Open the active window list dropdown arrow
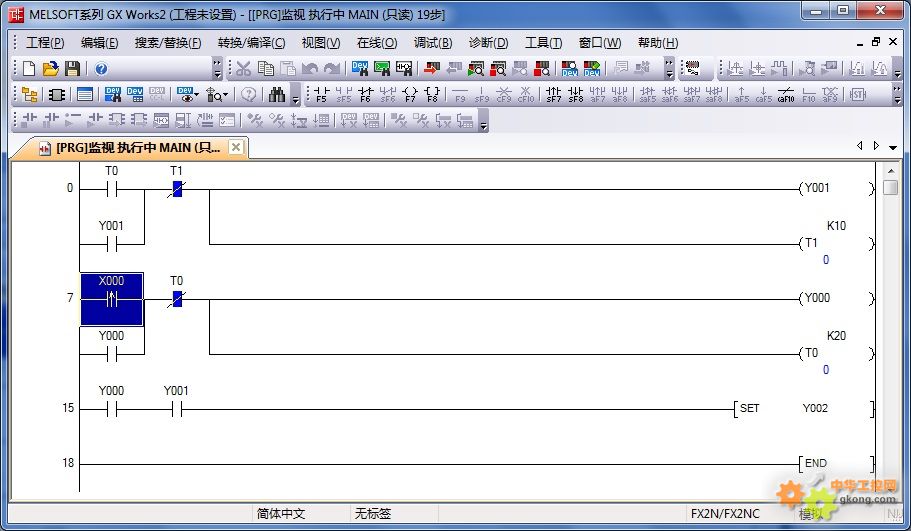The height and width of the screenshot is (531, 911). [x=893, y=147]
